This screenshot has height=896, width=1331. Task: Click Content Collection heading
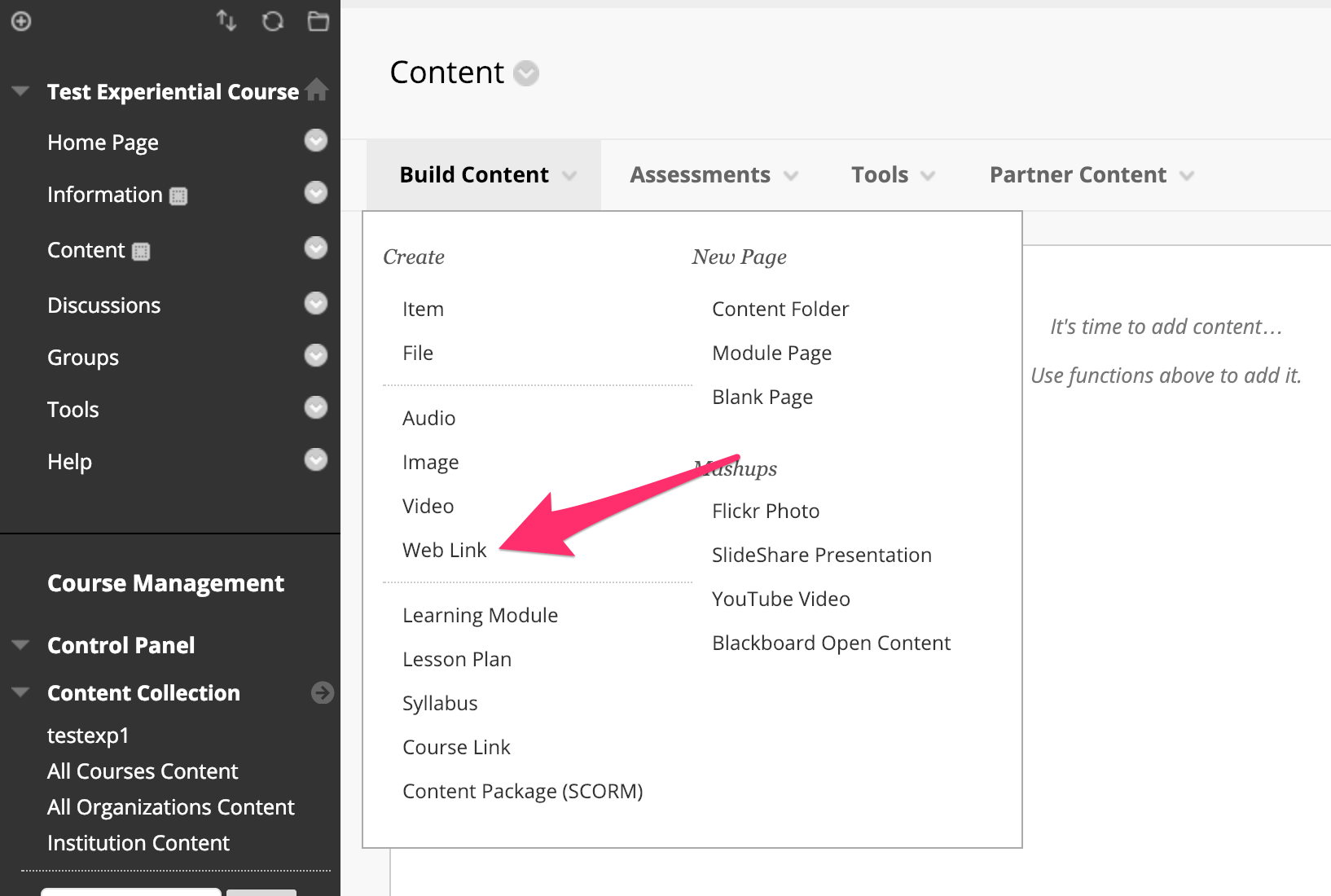pos(143,693)
